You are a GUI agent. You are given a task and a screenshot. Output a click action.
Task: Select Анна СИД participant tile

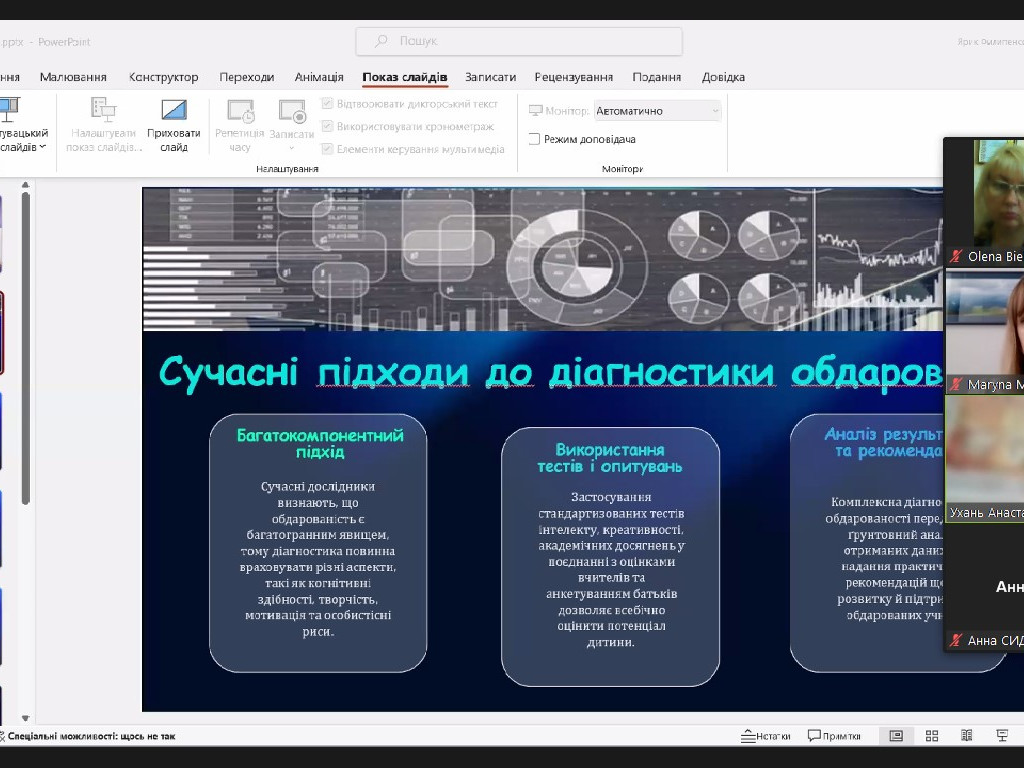coord(985,588)
